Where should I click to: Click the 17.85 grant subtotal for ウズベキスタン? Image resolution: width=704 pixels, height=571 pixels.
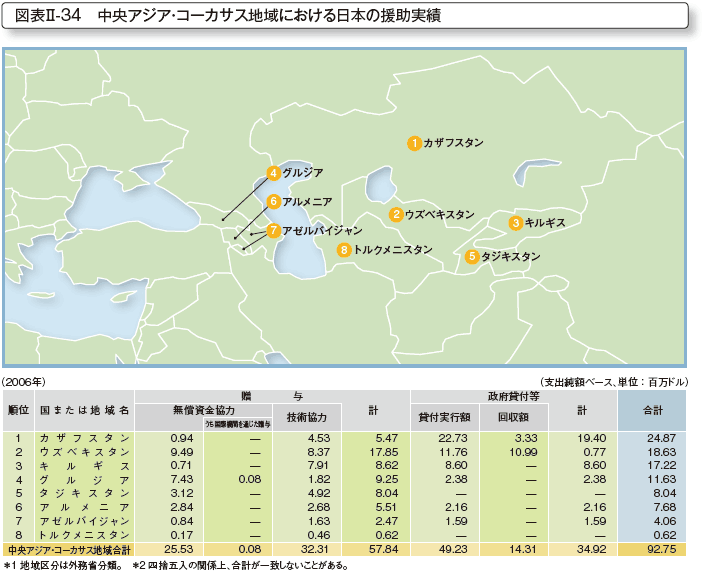click(x=384, y=452)
